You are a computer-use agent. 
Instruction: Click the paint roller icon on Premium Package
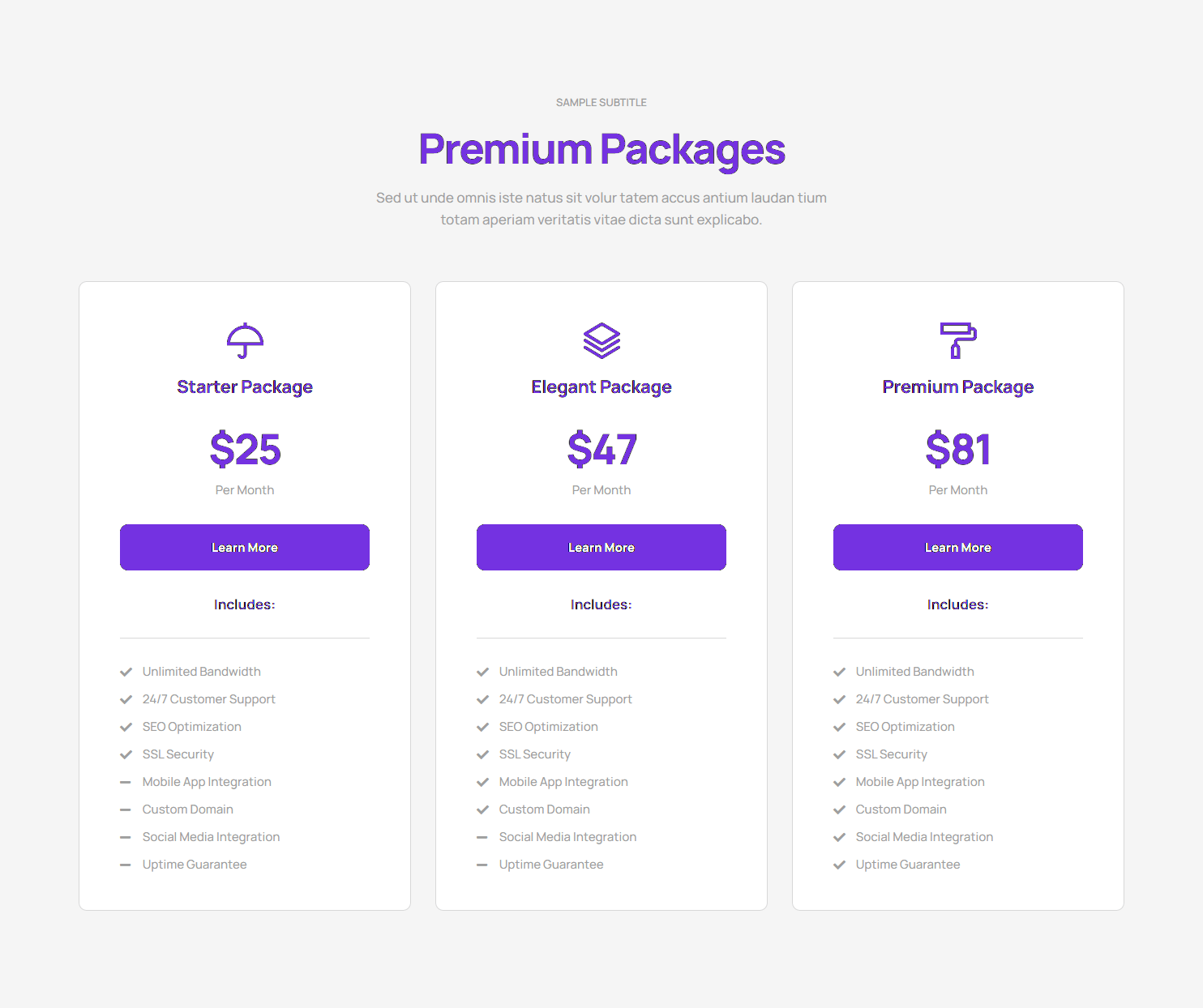click(958, 340)
